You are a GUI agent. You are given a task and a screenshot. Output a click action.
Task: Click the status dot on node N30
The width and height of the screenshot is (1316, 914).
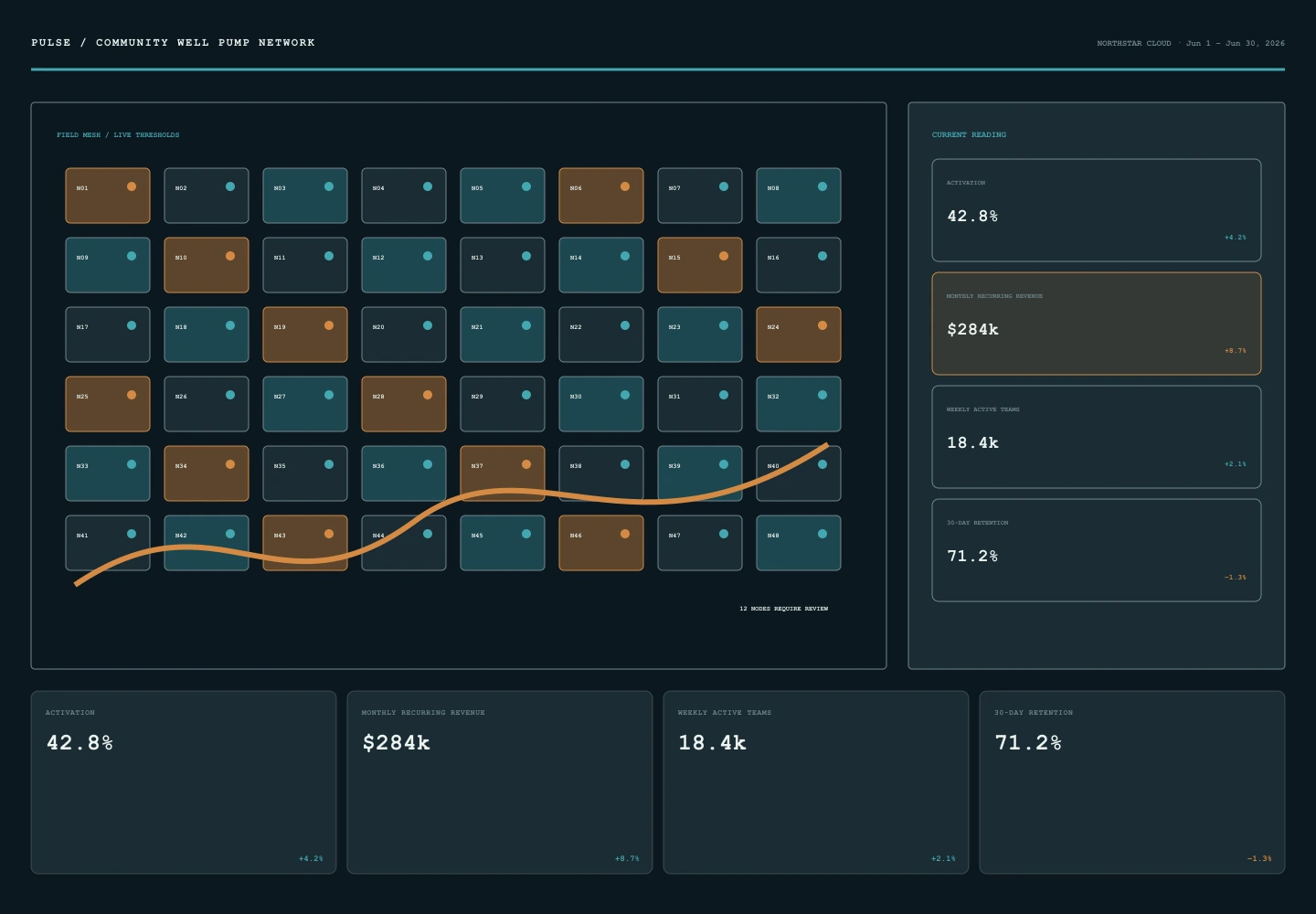[625, 395]
